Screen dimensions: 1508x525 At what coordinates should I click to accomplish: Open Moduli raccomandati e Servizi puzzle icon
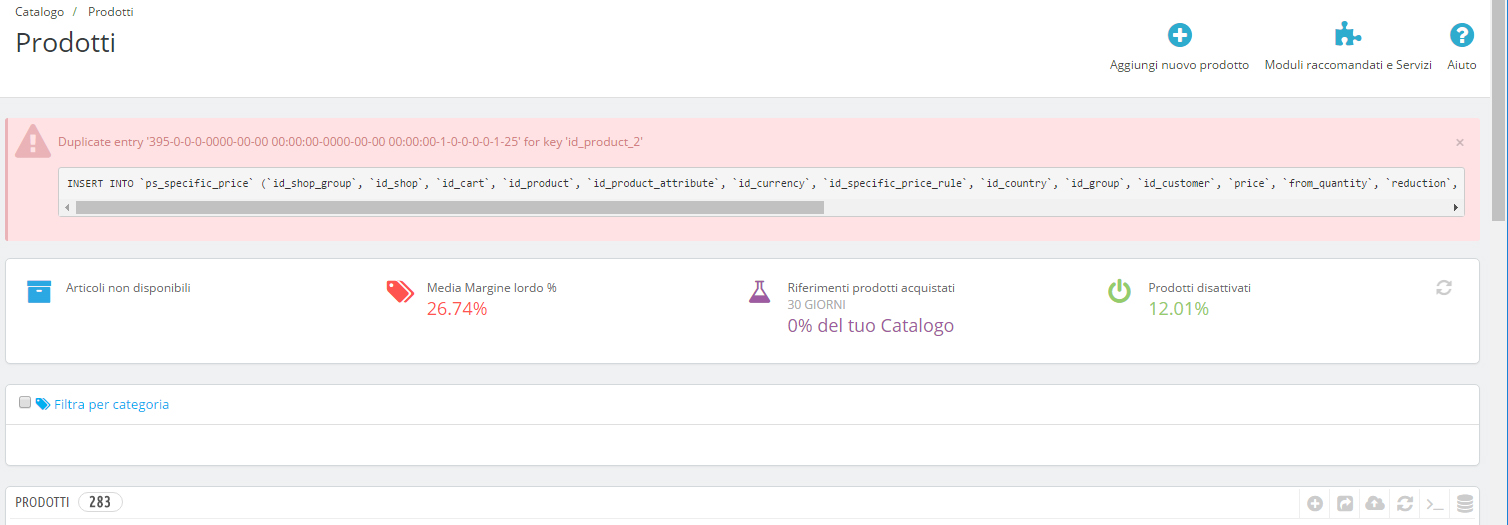[1348, 36]
